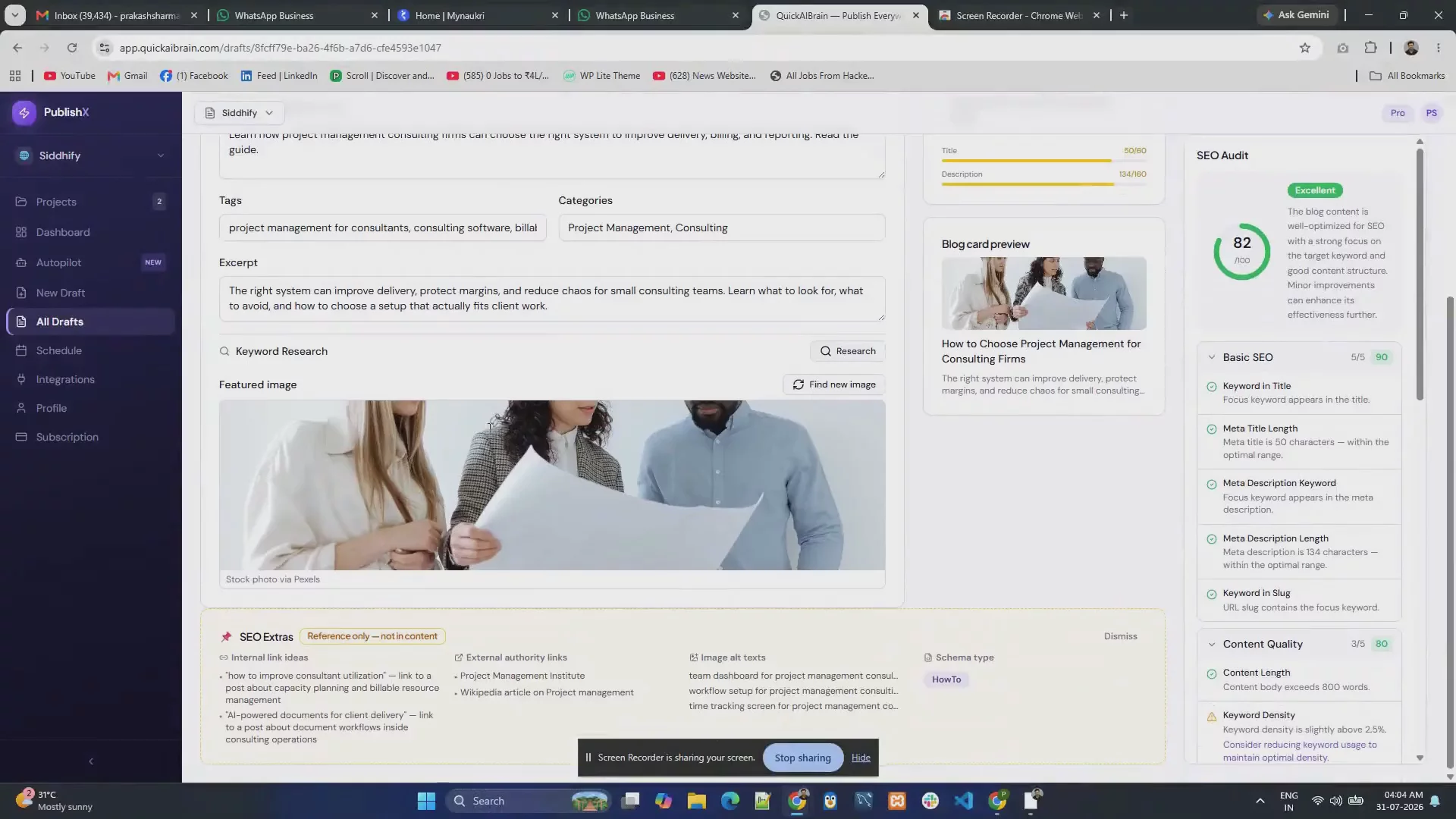Viewport: 1456px width, 819px height.
Task: Open the YouTube bookmark
Action: point(70,76)
